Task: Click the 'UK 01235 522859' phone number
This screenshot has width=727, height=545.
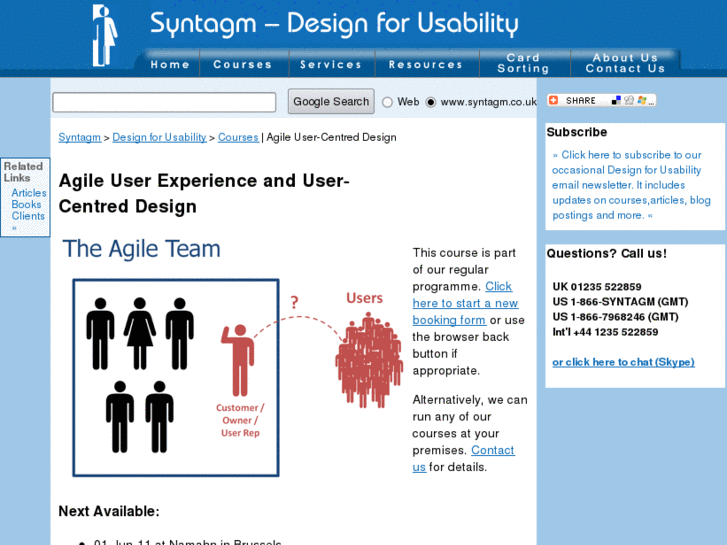Action: coord(597,287)
